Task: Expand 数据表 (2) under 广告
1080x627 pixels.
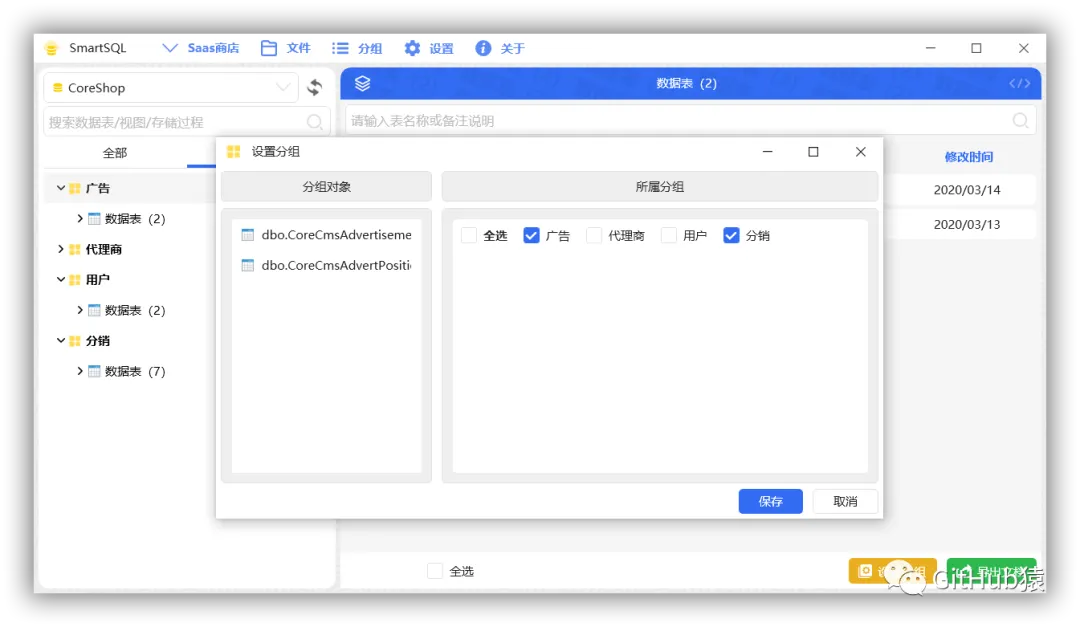Action: coord(80,218)
